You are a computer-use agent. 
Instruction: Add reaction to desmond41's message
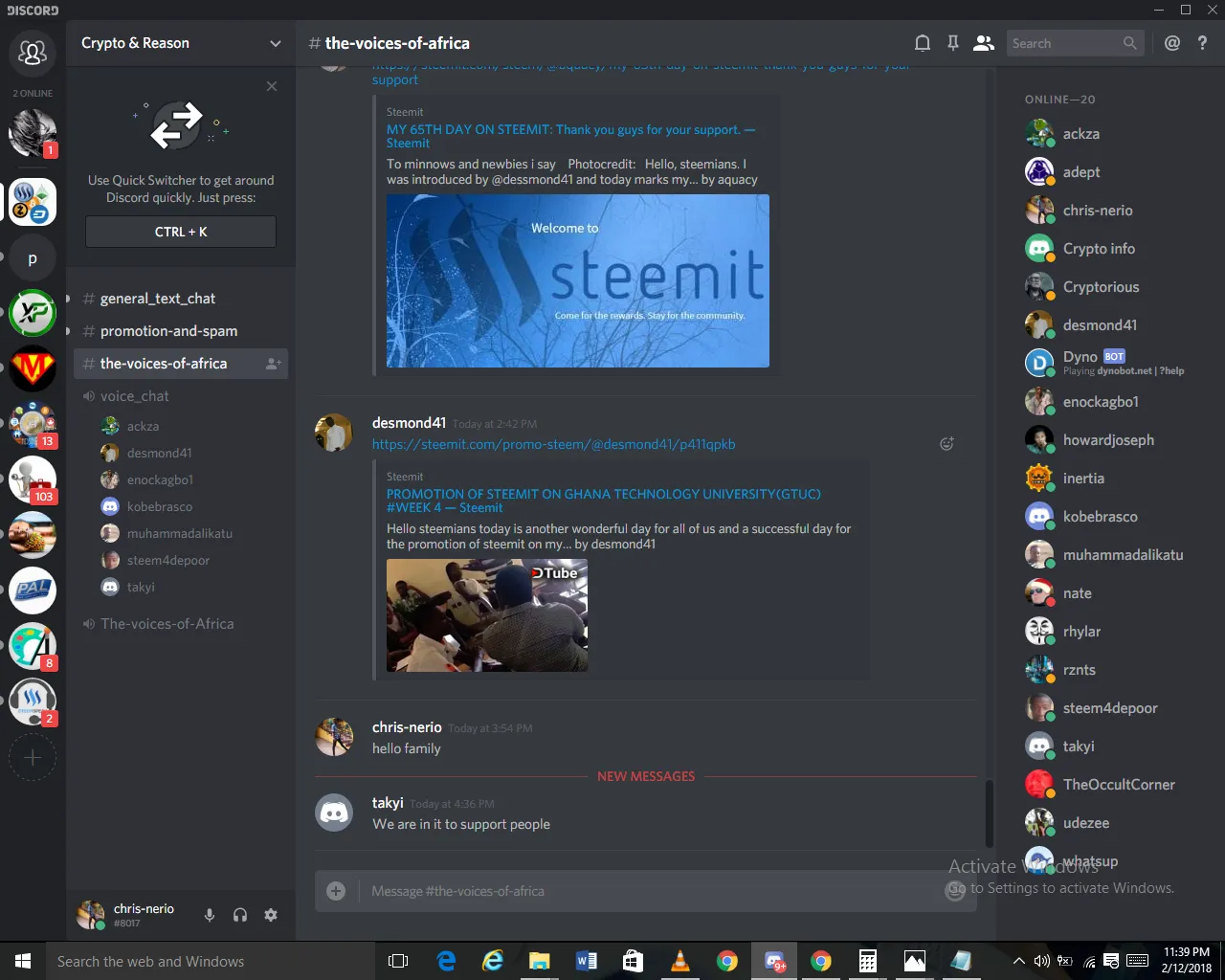coord(947,443)
